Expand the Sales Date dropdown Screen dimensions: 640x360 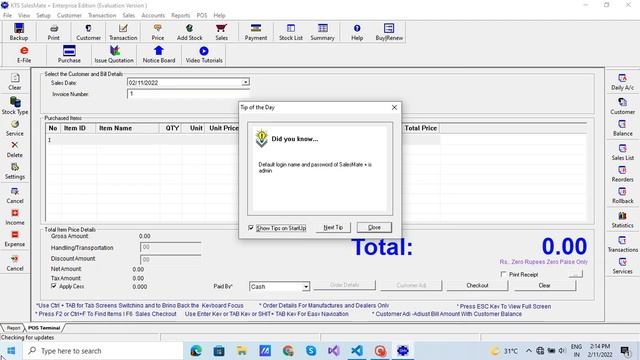[x=245, y=82]
